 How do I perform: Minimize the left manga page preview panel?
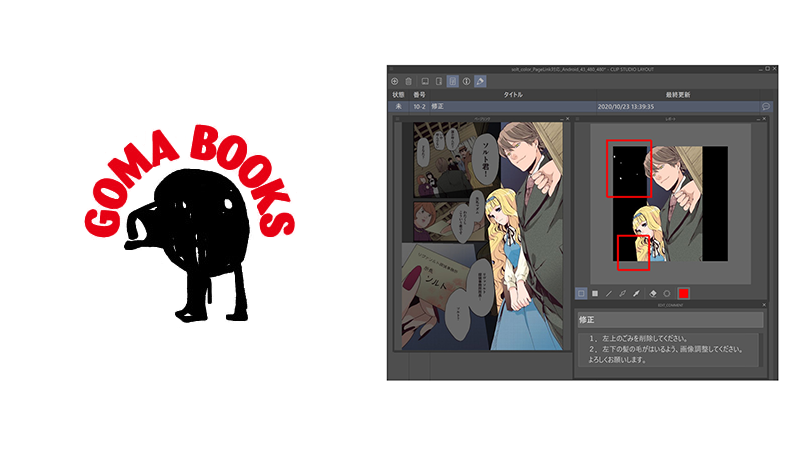click(x=561, y=119)
